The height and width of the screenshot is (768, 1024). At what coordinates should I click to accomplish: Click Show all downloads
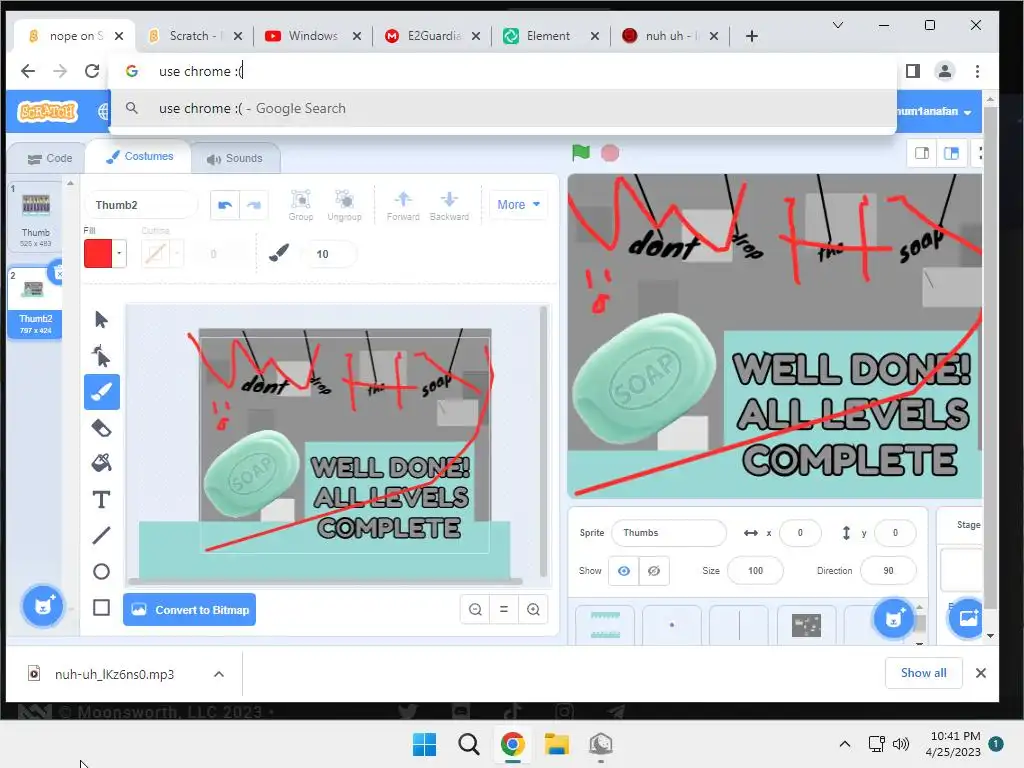(x=923, y=673)
